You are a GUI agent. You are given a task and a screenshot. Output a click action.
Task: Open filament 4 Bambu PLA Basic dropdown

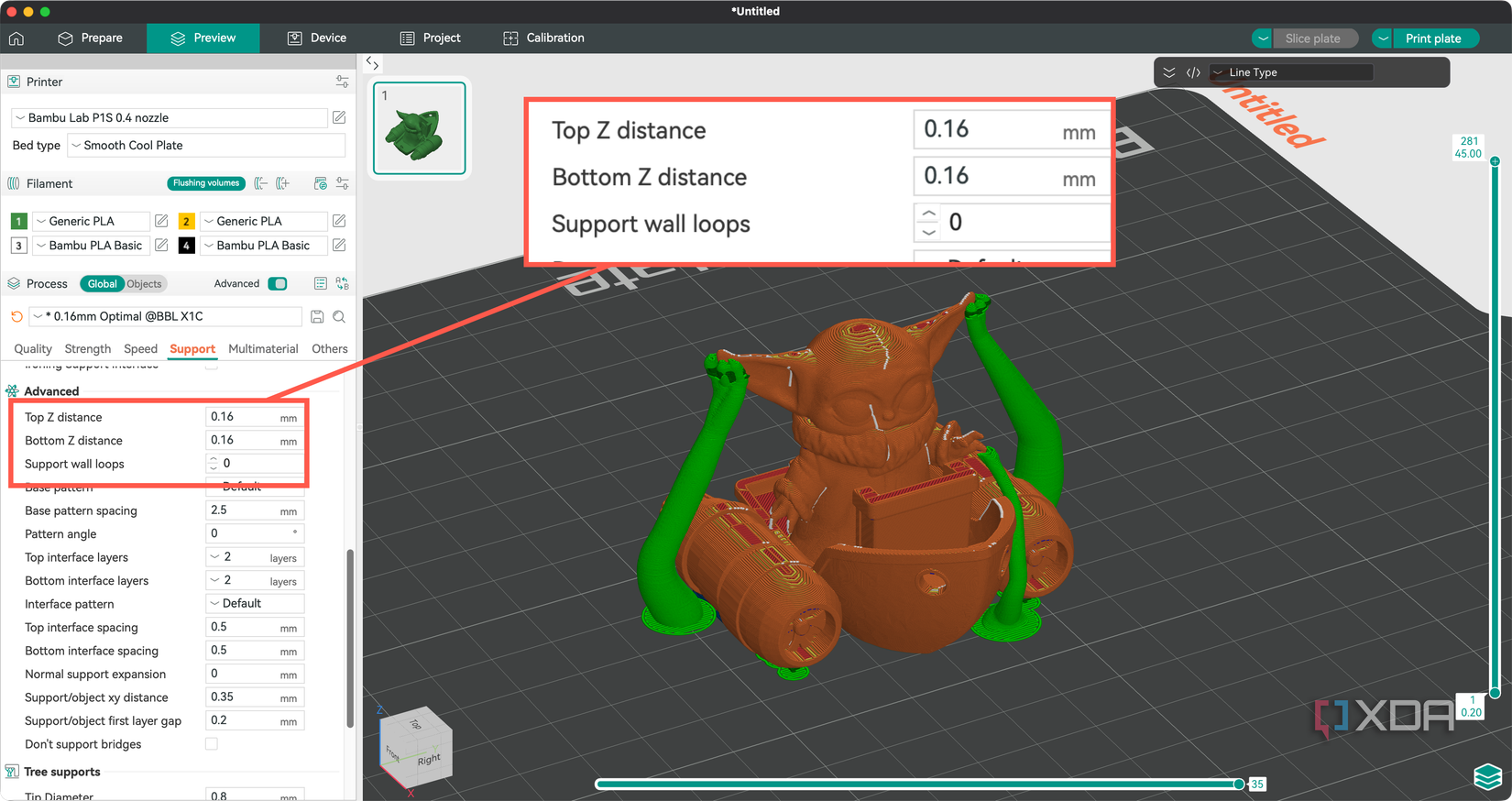point(263,246)
